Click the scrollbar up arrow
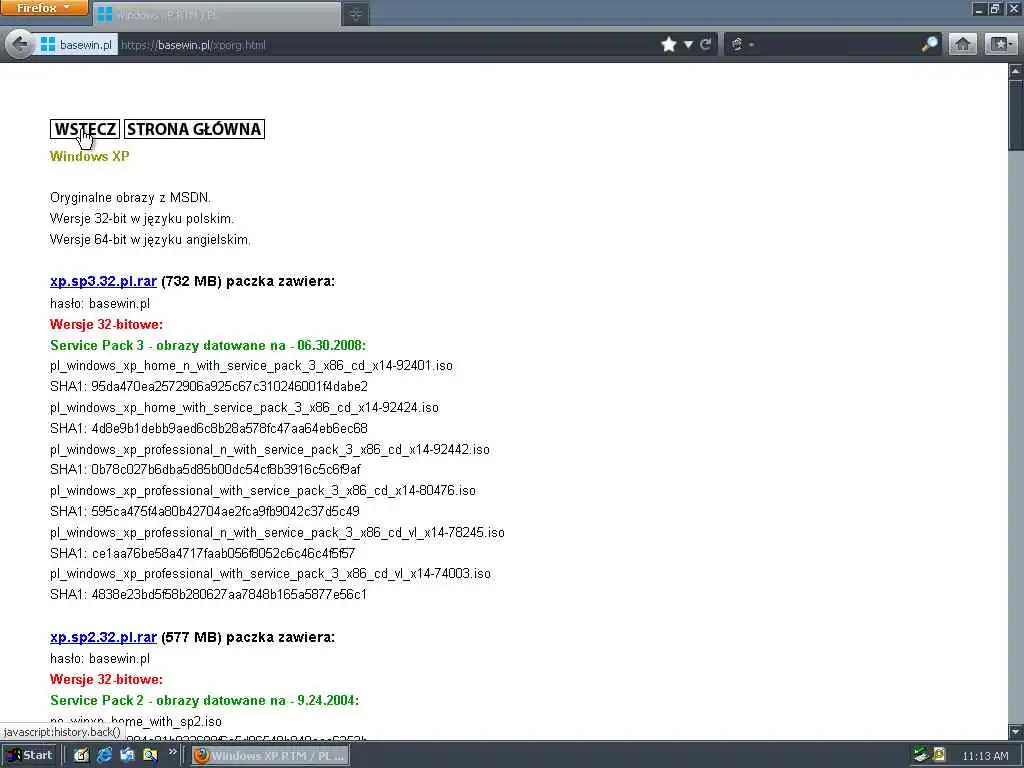The image size is (1024, 768). [1016, 71]
